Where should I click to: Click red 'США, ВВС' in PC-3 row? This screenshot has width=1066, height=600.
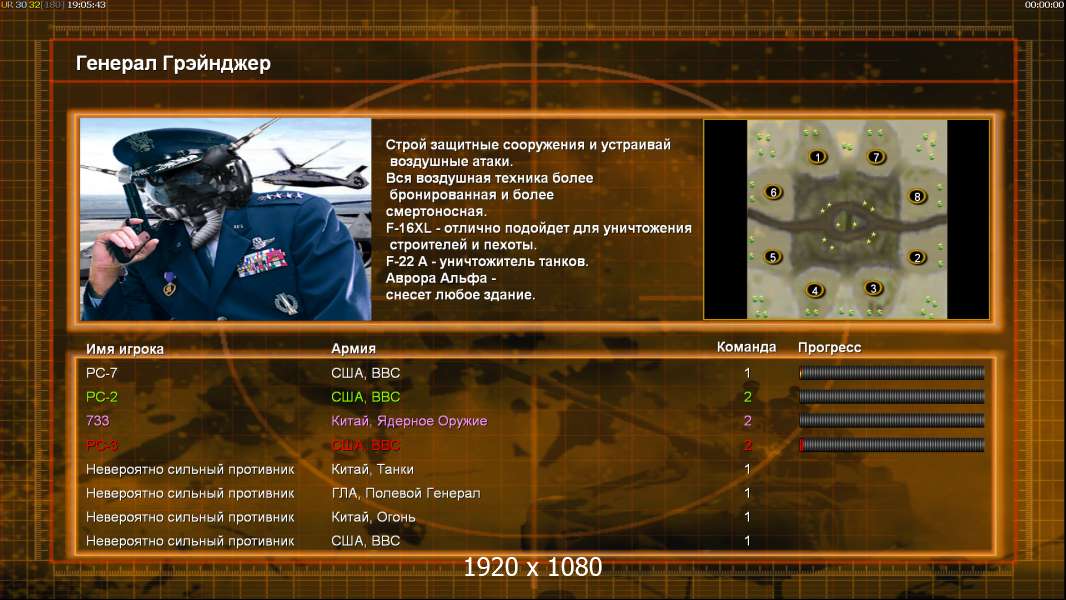(366, 445)
